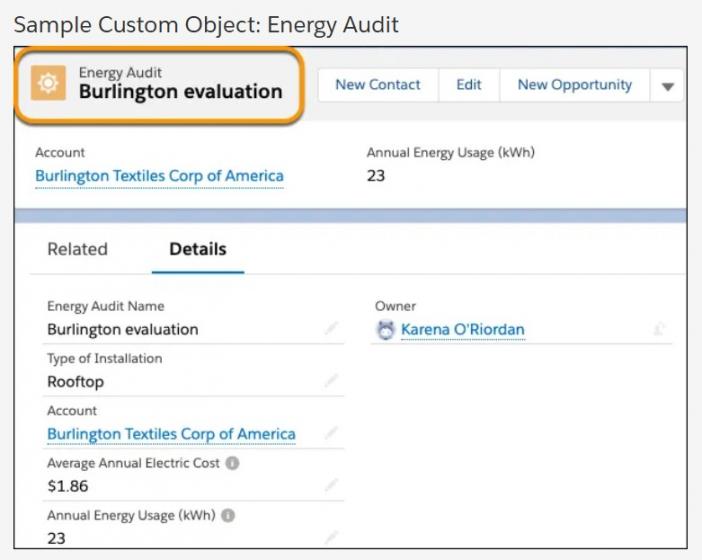The width and height of the screenshot is (702, 560).
Task: Click bottom Annual Energy Usage value 23
Action: click(56, 538)
